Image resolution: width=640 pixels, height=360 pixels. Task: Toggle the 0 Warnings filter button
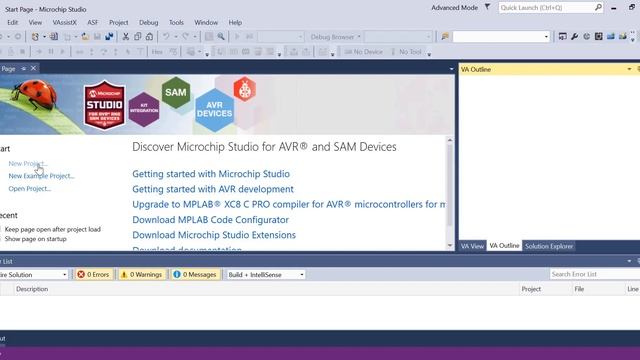(x=142, y=275)
